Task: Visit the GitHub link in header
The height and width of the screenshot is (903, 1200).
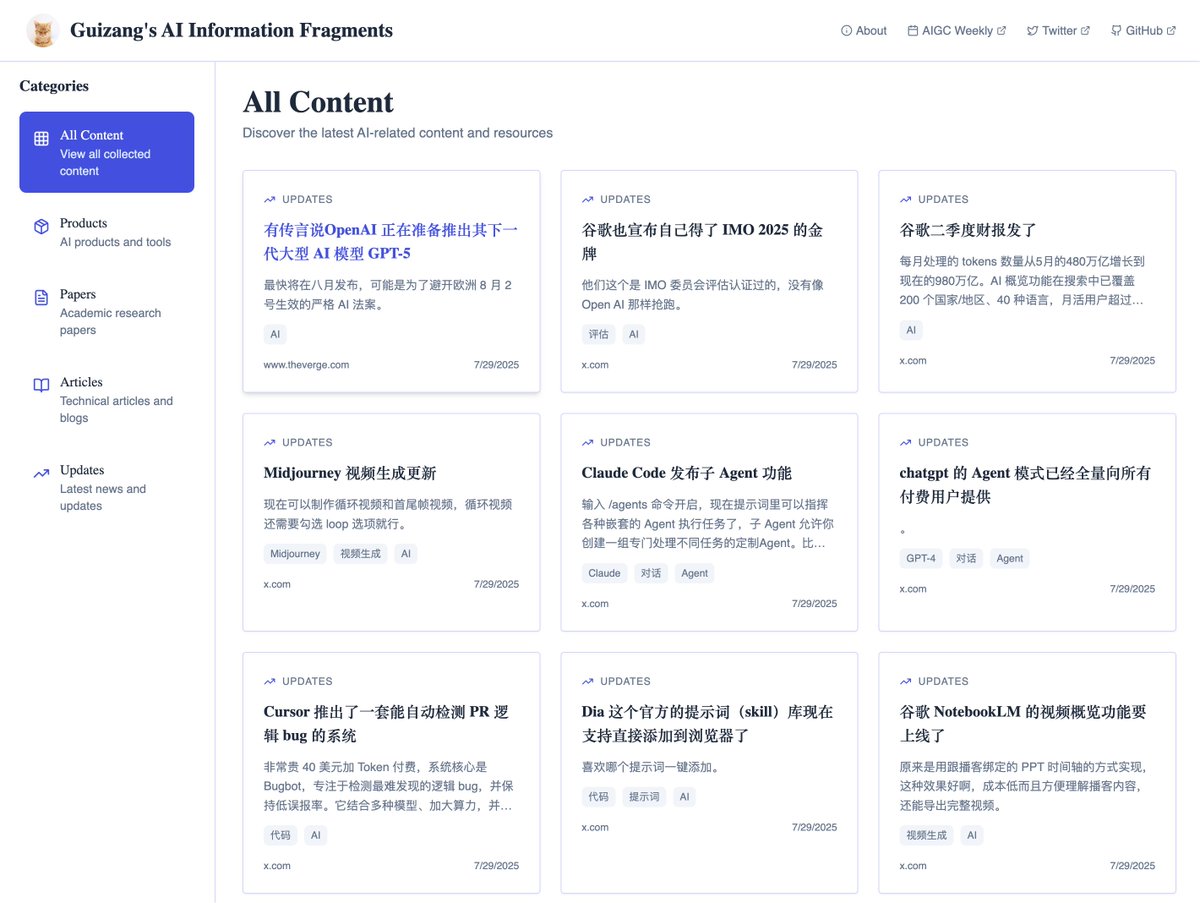Action: pyautogui.click(x=1143, y=31)
